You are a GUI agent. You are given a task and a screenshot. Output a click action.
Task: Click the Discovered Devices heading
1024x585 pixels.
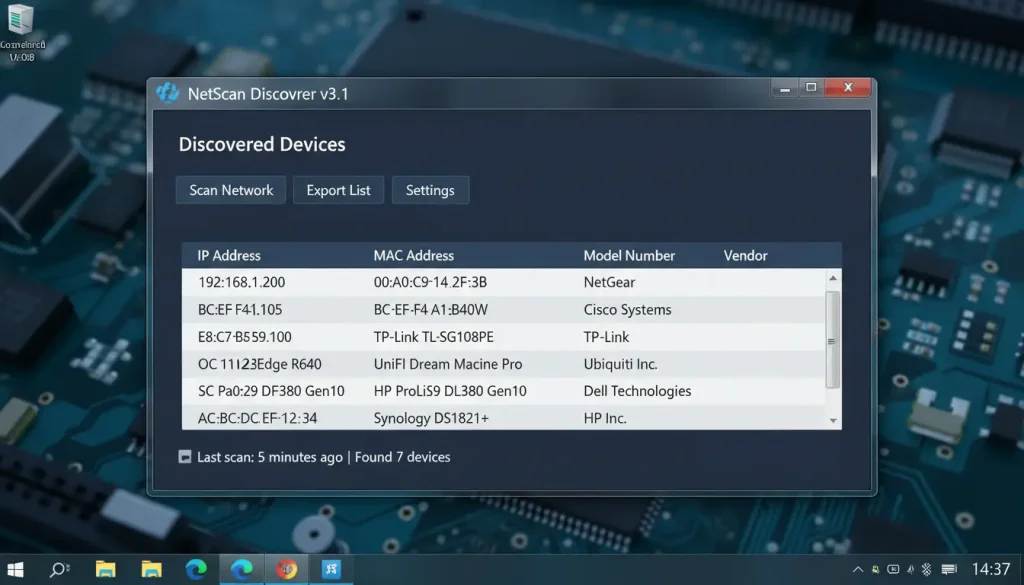pyautogui.click(x=262, y=144)
